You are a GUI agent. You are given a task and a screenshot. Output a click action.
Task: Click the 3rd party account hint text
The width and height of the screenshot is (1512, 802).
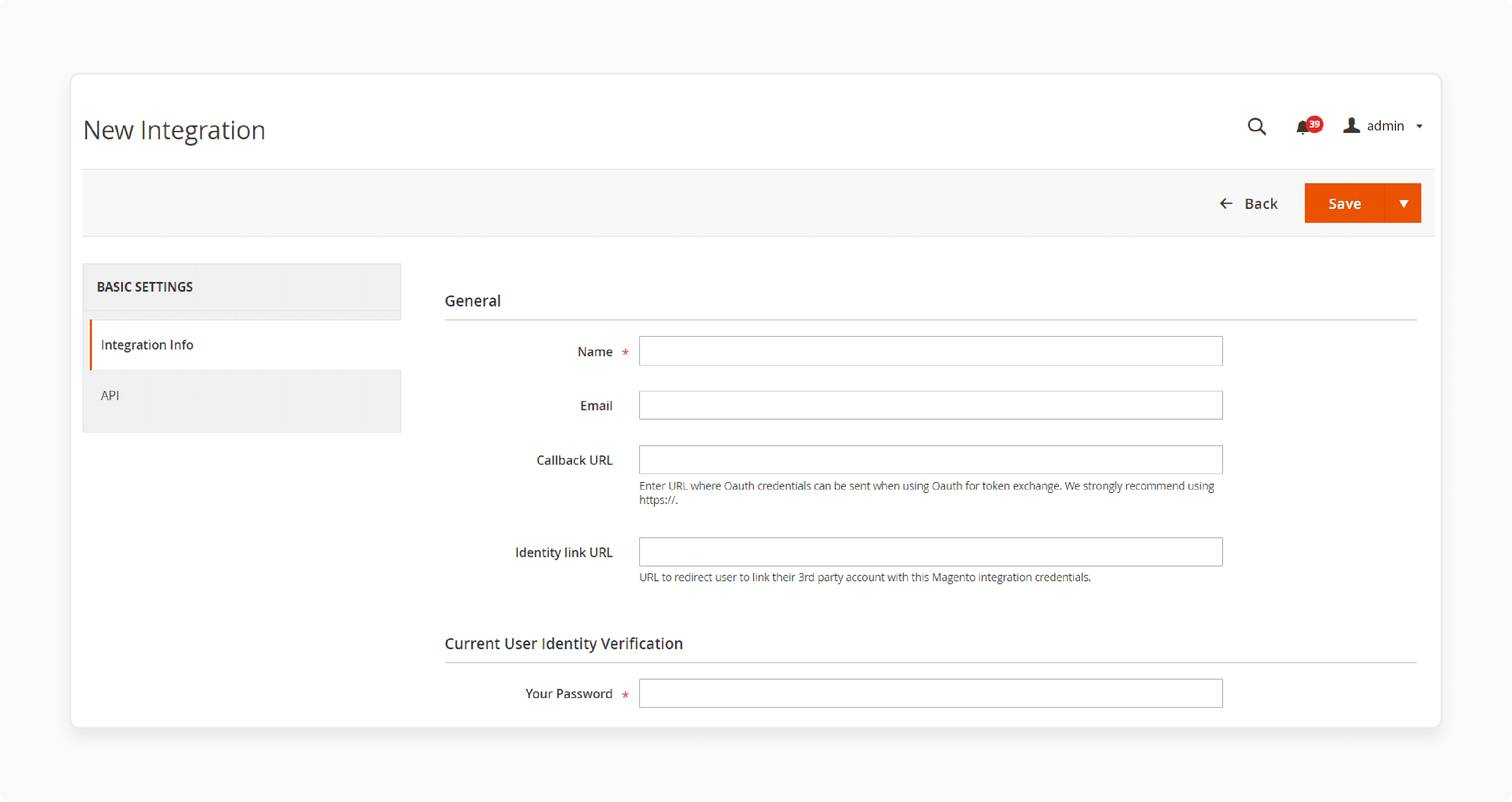(x=864, y=577)
